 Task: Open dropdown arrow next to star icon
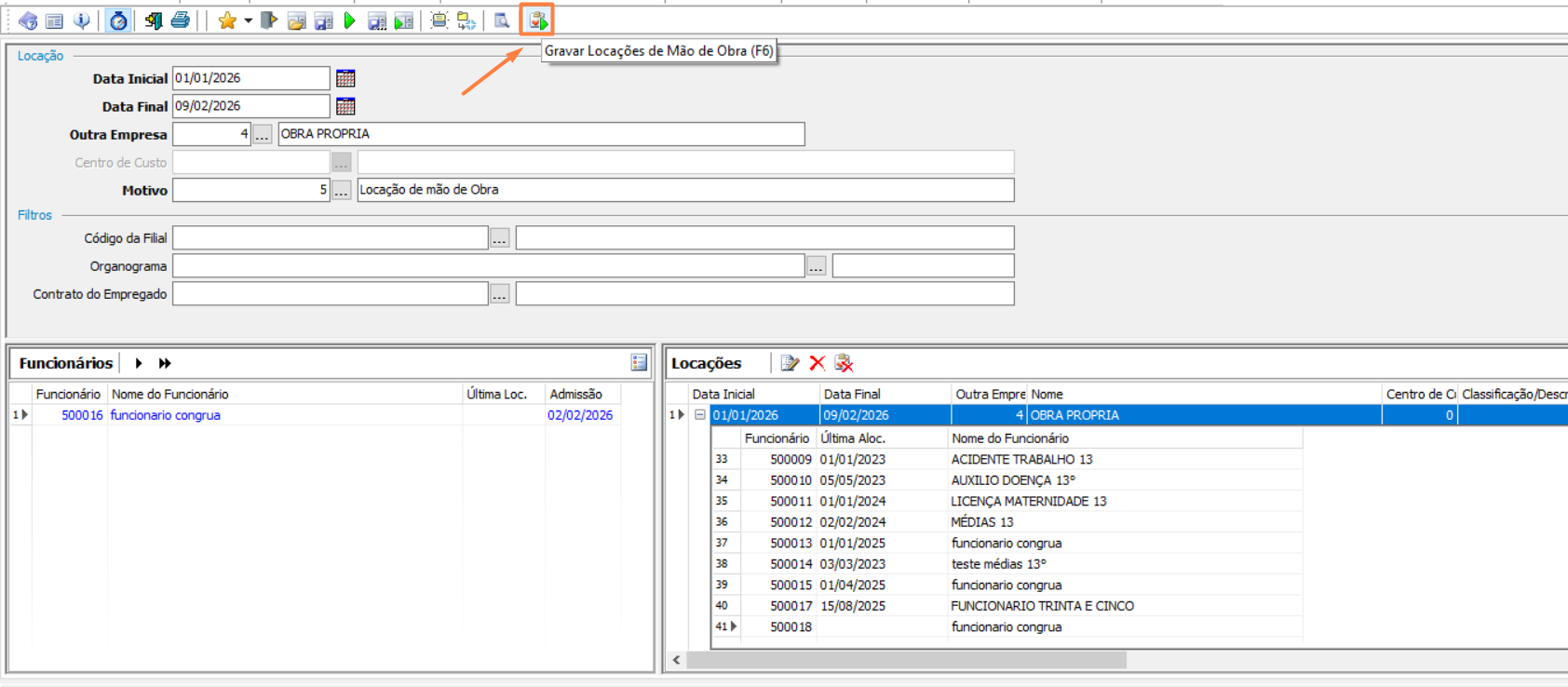click(248, 20)
